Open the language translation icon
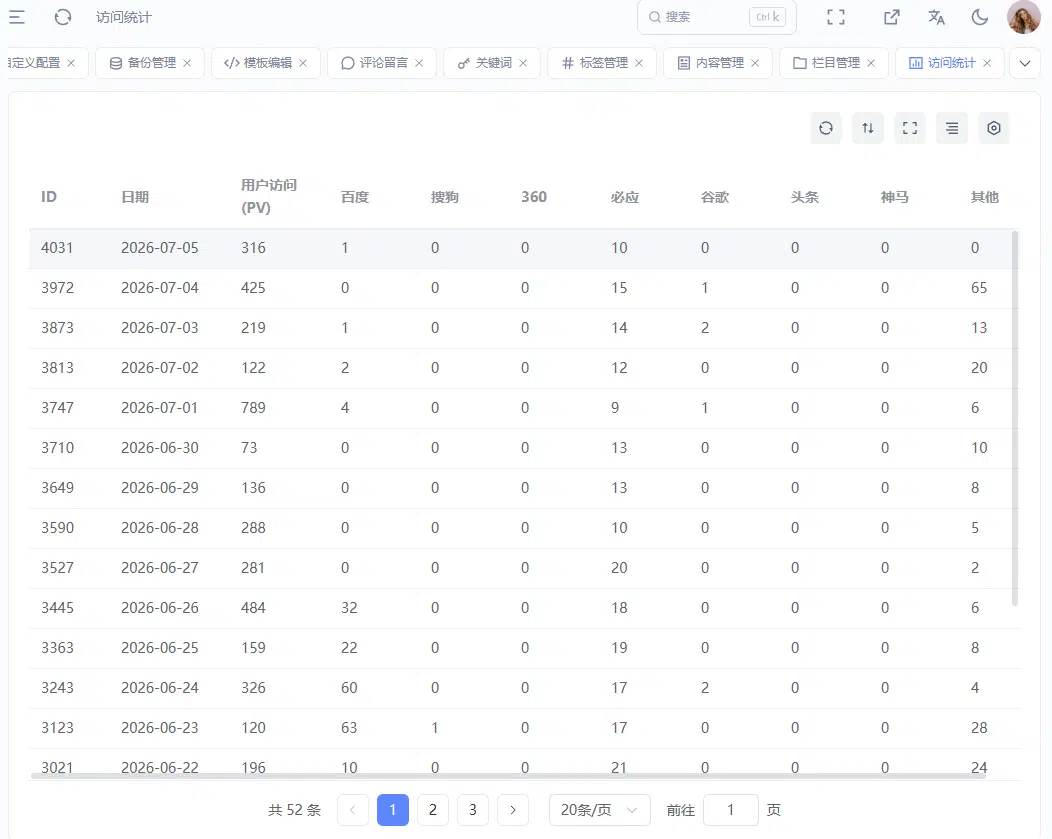This screenshot has width=1052, height=839. point(937,17)
